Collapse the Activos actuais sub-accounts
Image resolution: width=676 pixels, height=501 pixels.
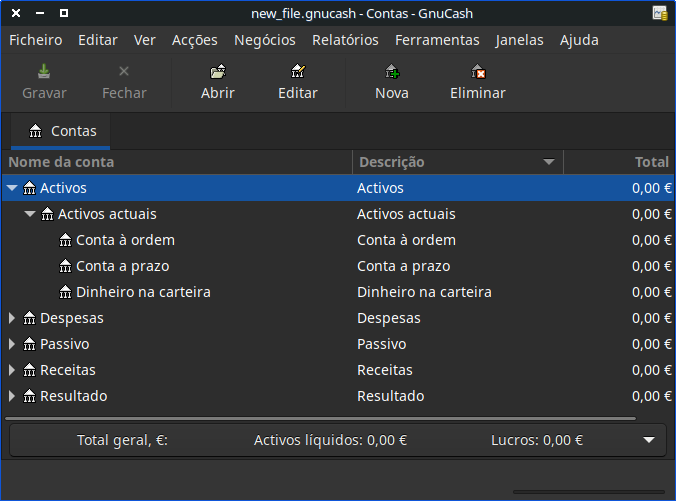point(30,214)
